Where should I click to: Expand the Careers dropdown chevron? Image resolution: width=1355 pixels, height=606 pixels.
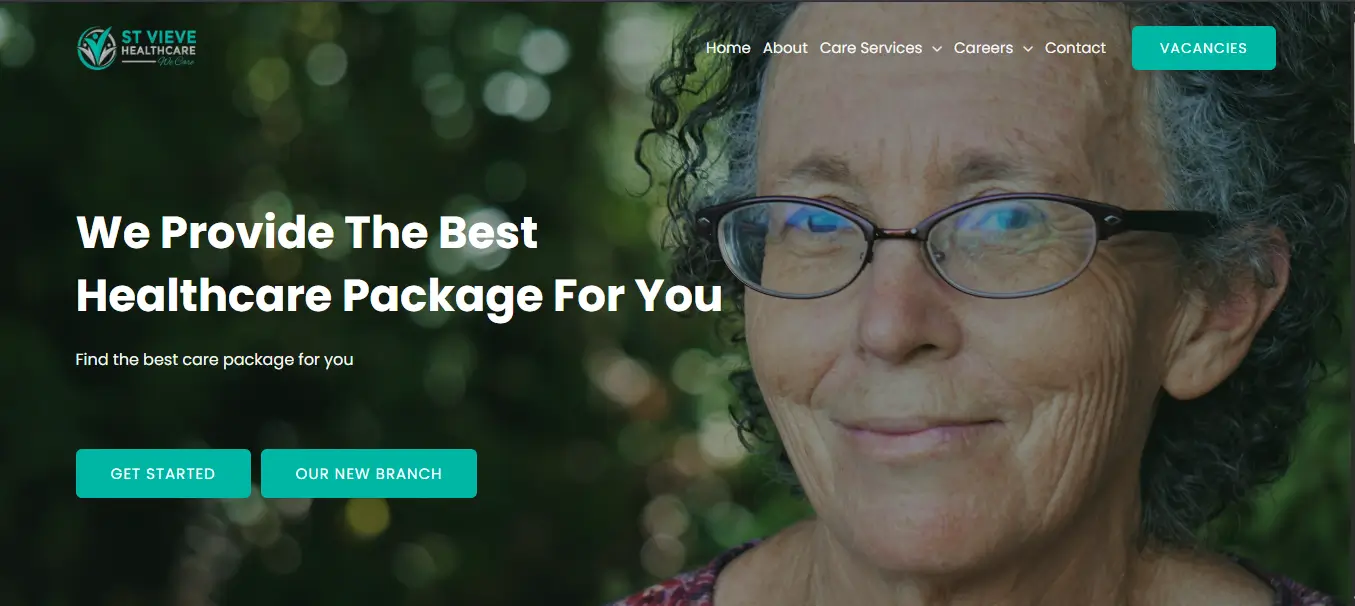tap(1027, 49)
